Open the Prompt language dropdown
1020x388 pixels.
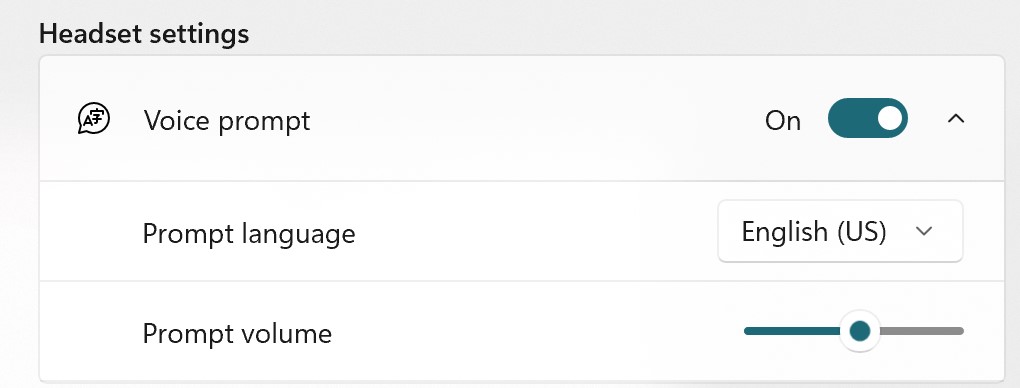[x=840, y=231]
